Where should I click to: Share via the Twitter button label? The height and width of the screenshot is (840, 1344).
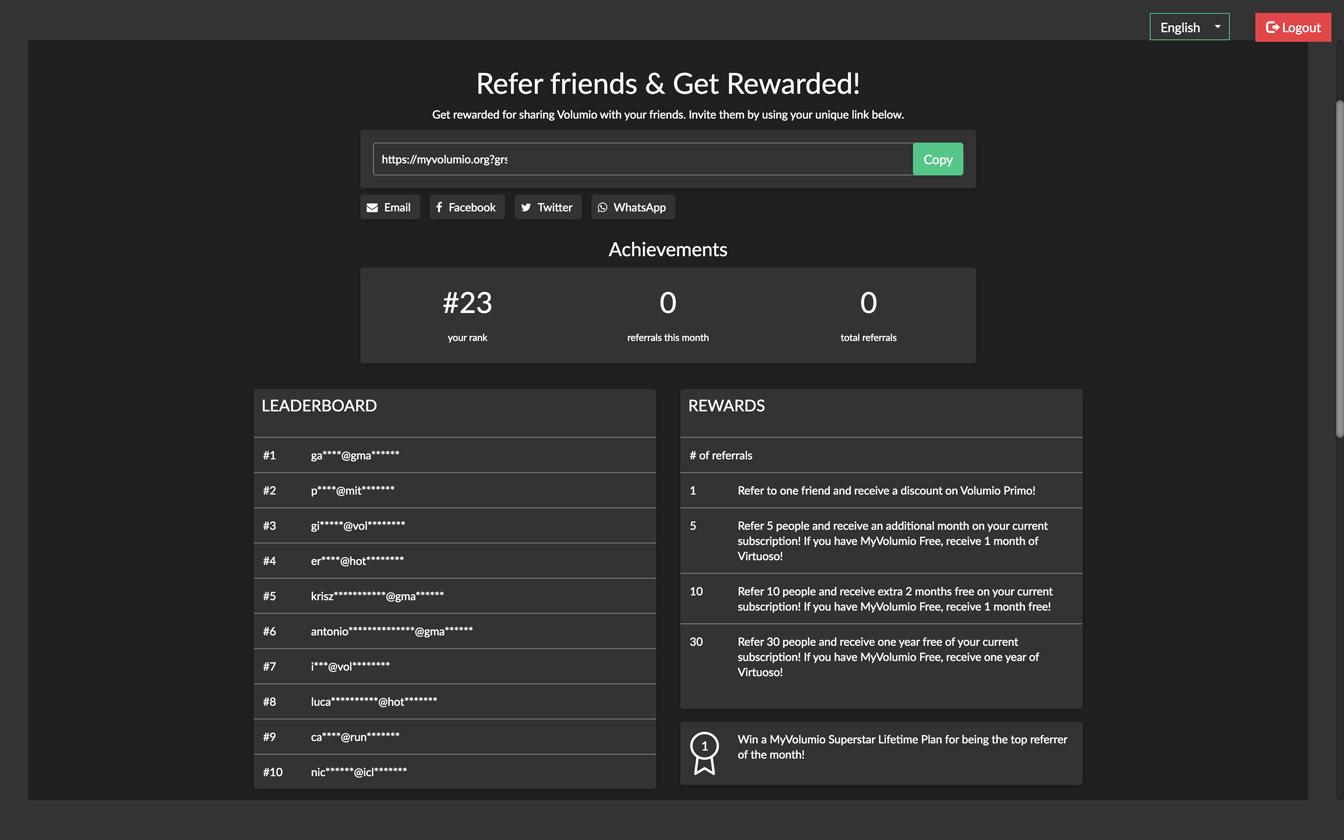click(555, 208)
